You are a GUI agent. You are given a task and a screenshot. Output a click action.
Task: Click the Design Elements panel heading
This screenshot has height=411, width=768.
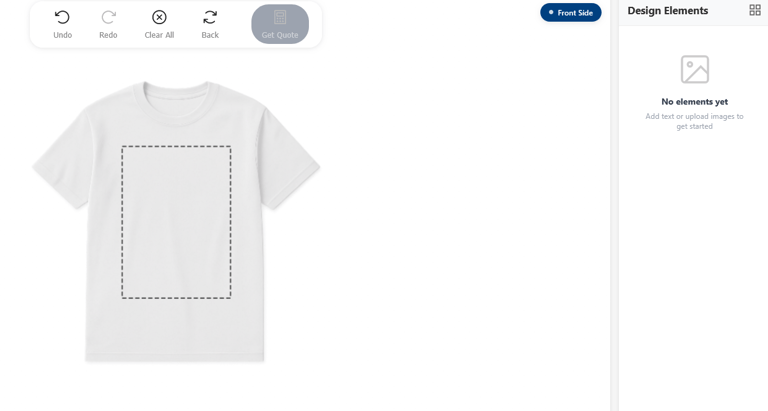(x=668, y=11)
